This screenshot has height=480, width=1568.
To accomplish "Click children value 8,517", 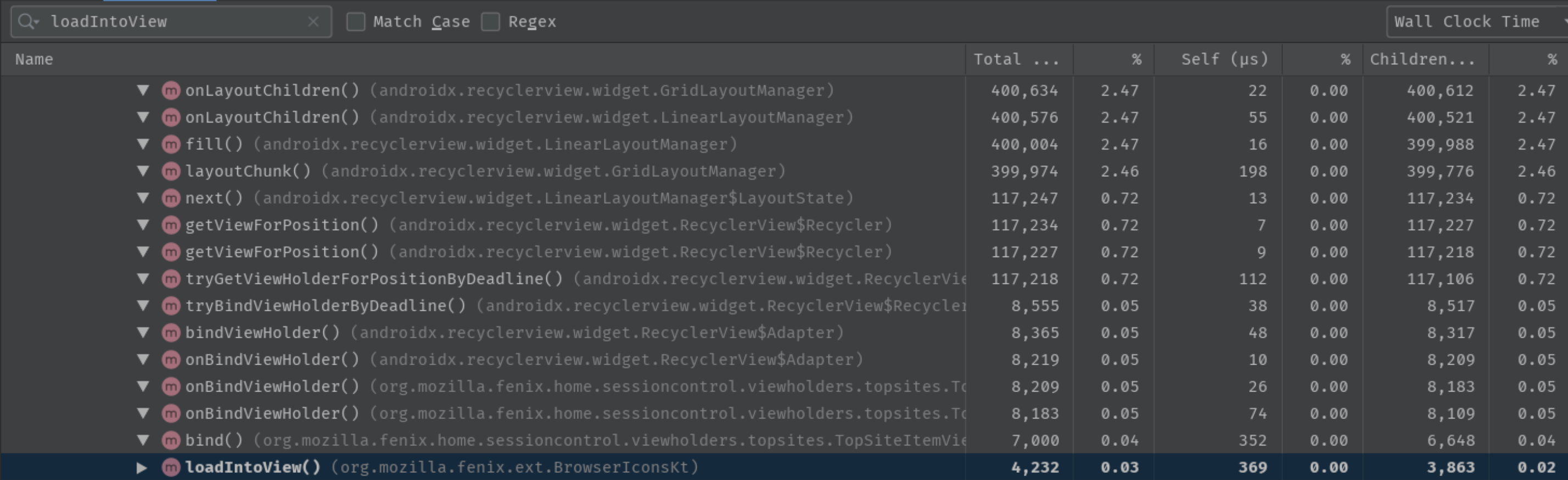I will click(x=1451, y=306).
